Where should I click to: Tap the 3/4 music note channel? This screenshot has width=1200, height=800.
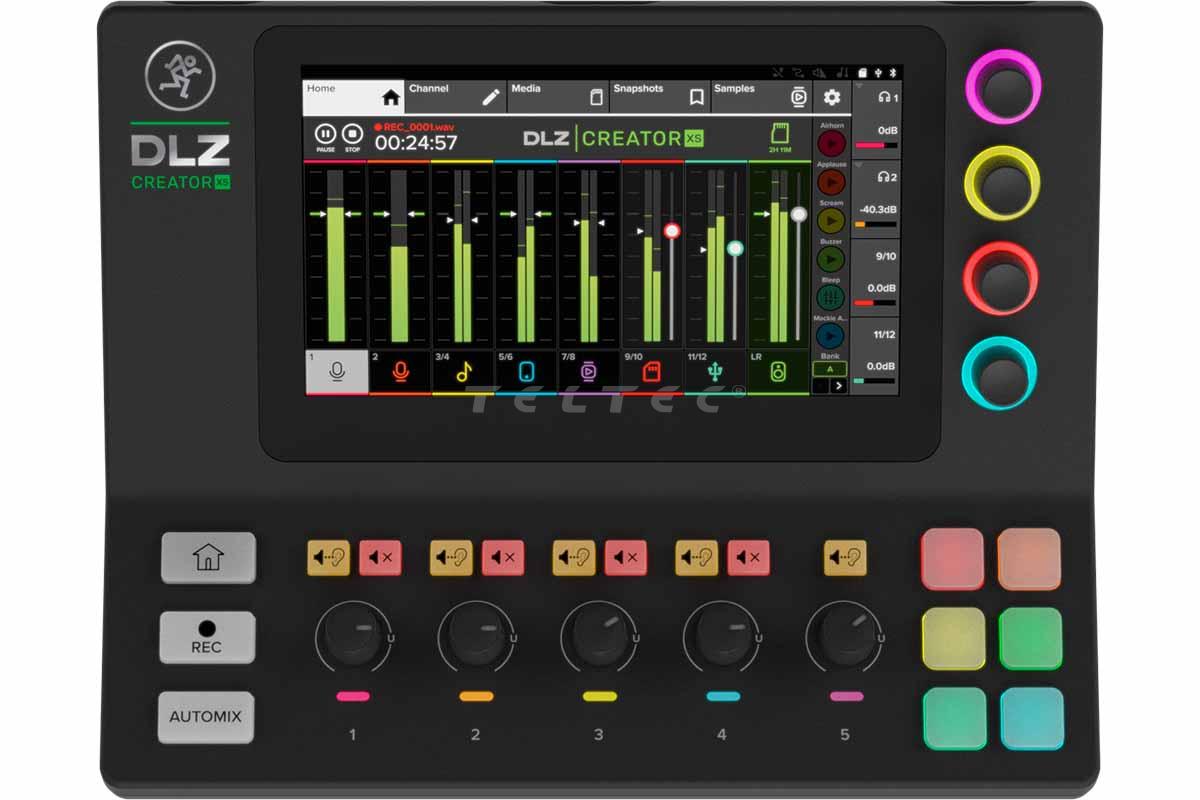tap(463, 371)
